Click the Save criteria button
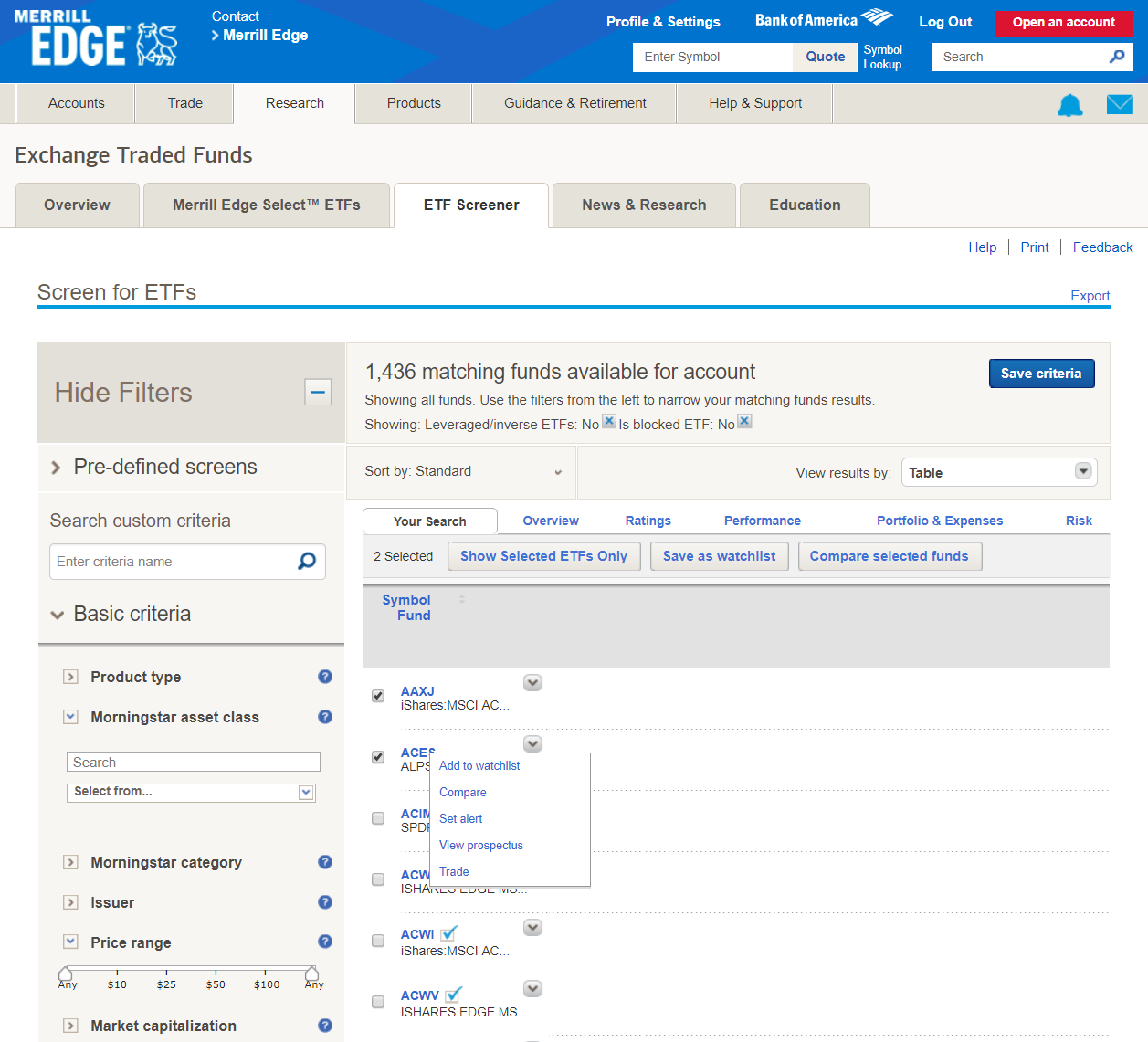Viewport: 1148px width, 1042px height. click(x=1041, y=374)
